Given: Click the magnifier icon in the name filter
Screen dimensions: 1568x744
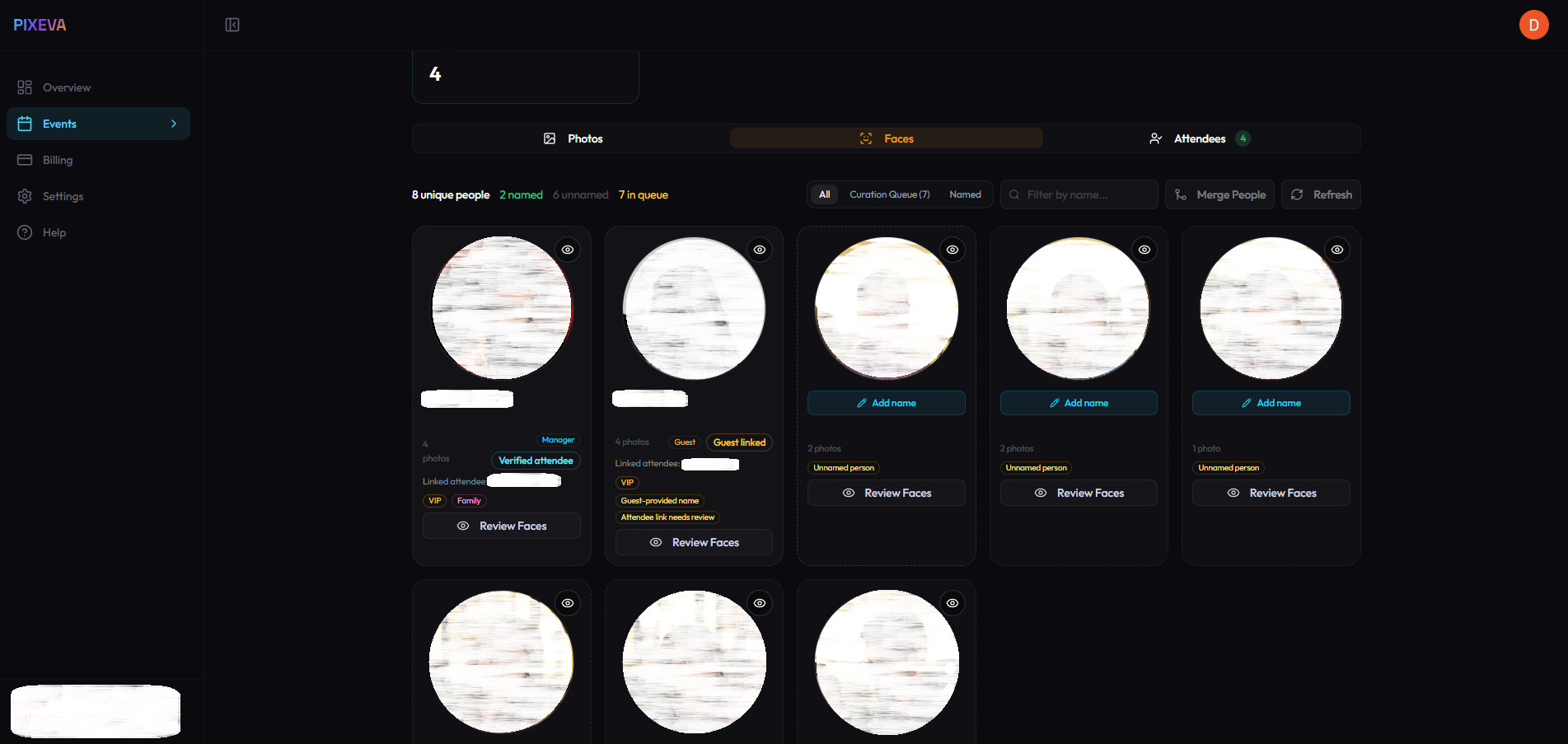Looking at the screenshot, I should tap(1014, 194).
